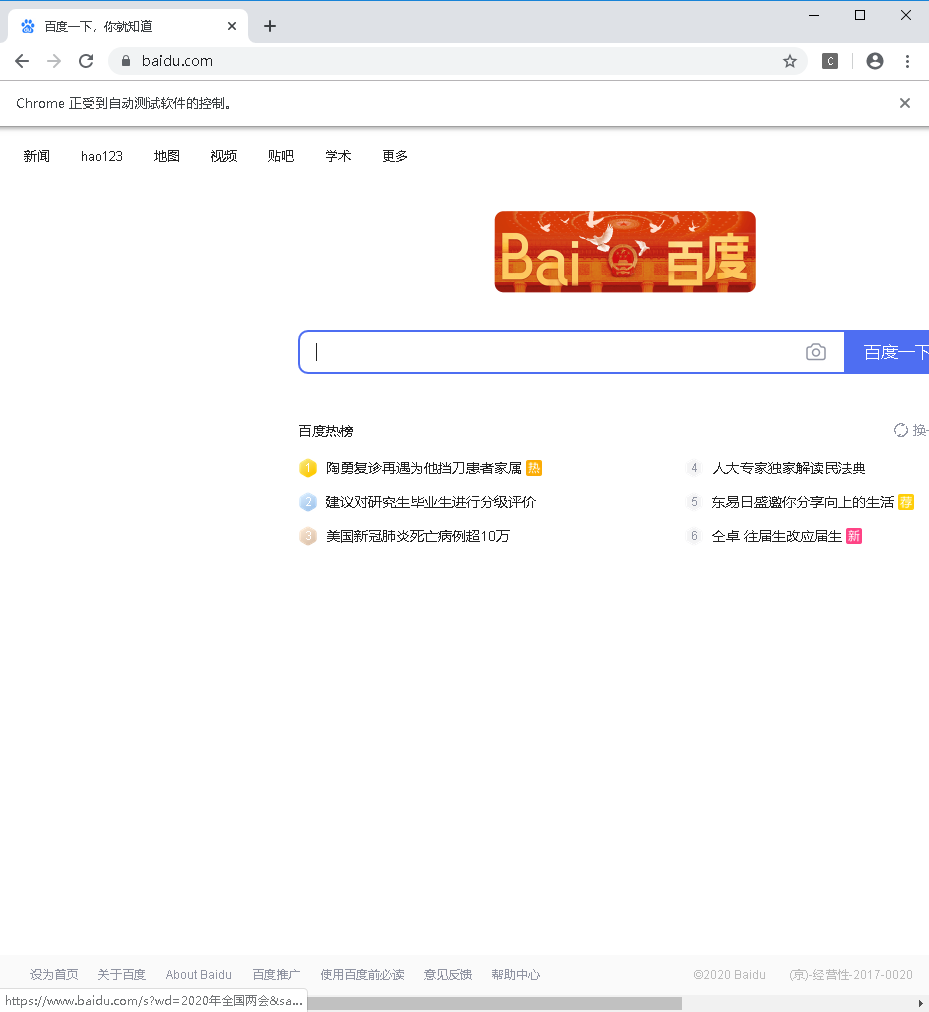This screenshot has height=1012, width=929.
Task: Close the Chrome window
Action: tap(906, 15)
